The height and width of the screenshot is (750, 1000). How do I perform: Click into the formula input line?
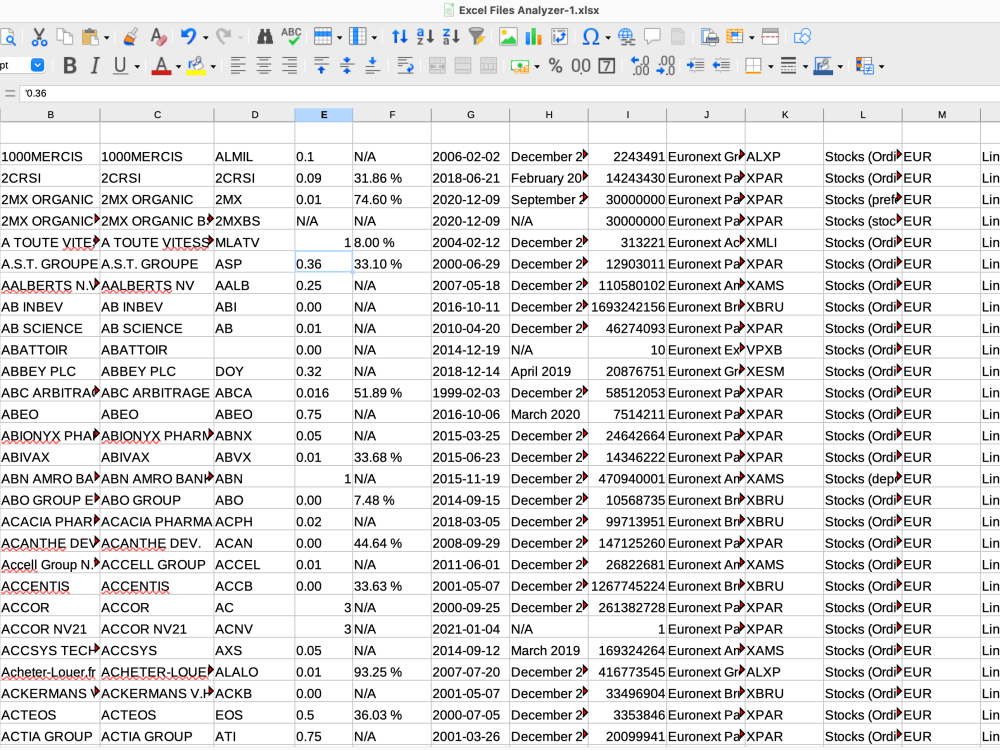(509, 93)
